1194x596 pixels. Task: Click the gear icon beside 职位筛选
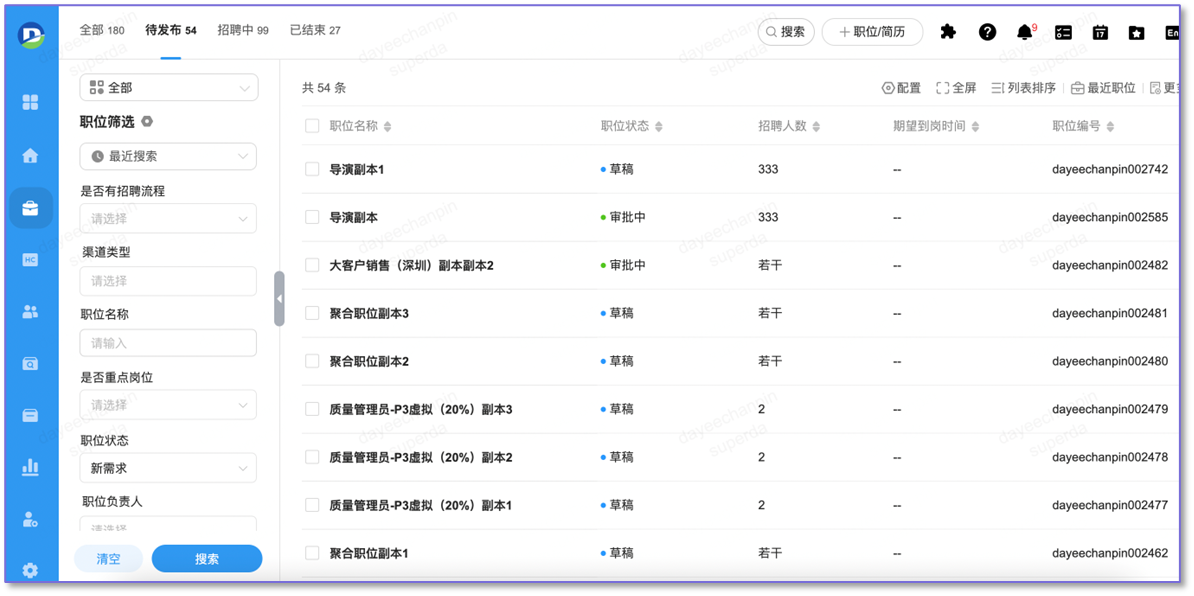coord(147,122)
